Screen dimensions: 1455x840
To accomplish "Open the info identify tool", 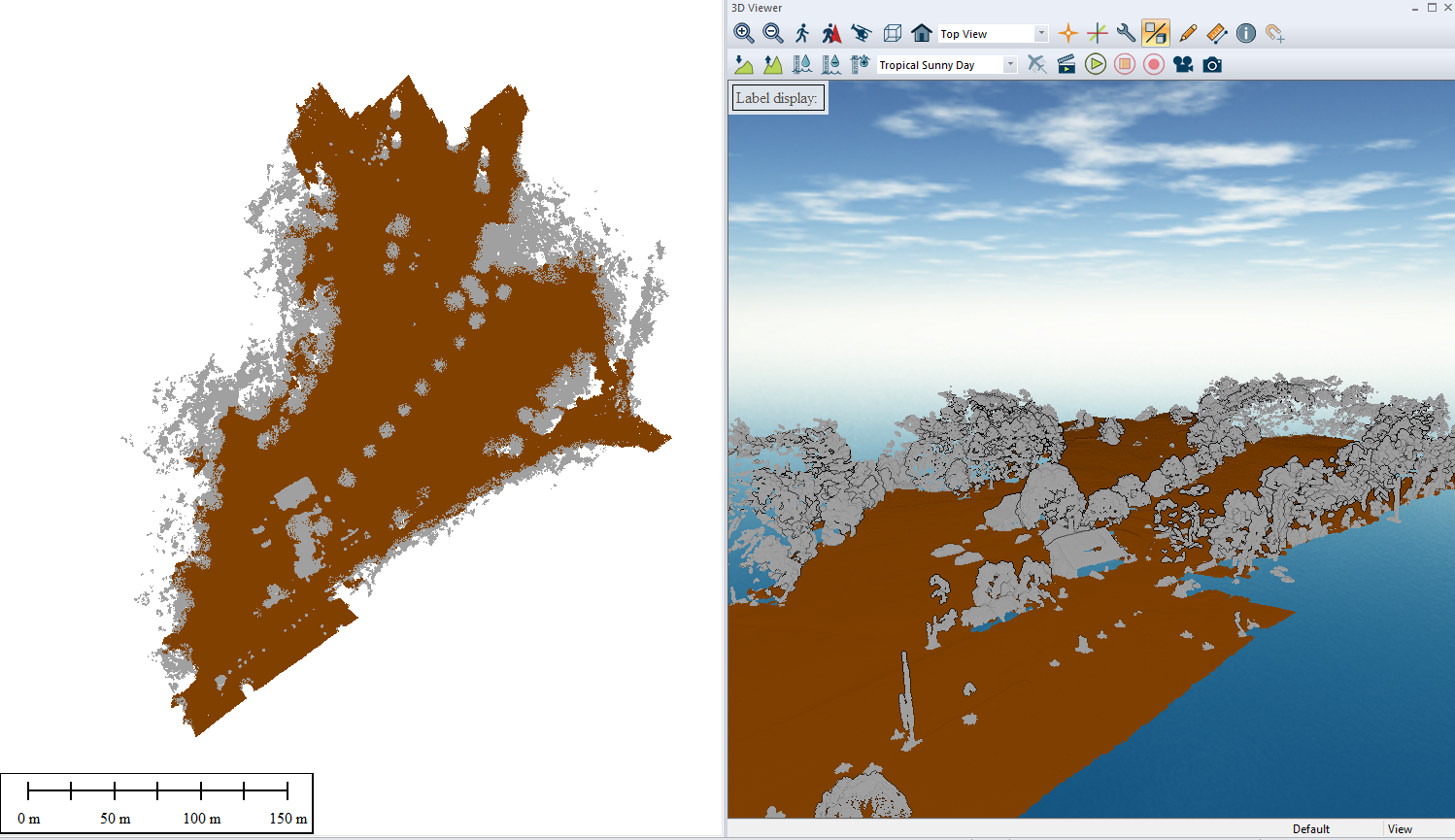I will [1246, 34].
